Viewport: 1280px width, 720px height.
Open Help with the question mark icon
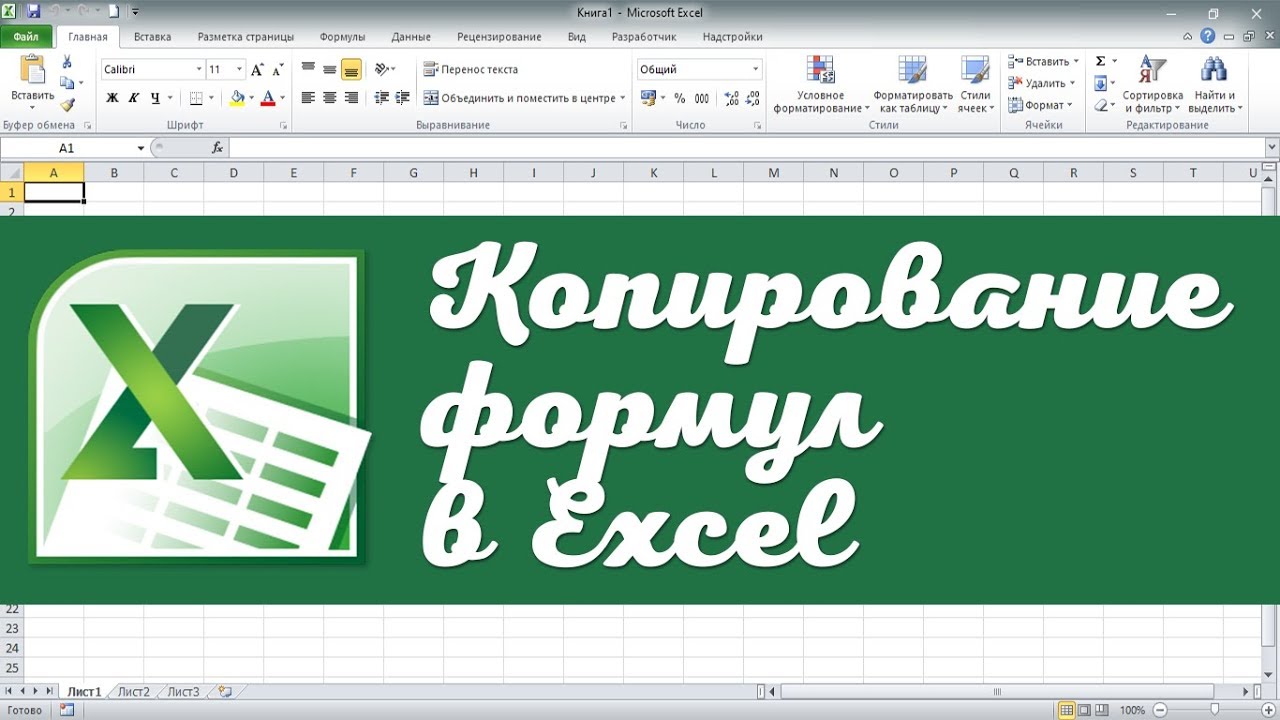coord(1208,36)
